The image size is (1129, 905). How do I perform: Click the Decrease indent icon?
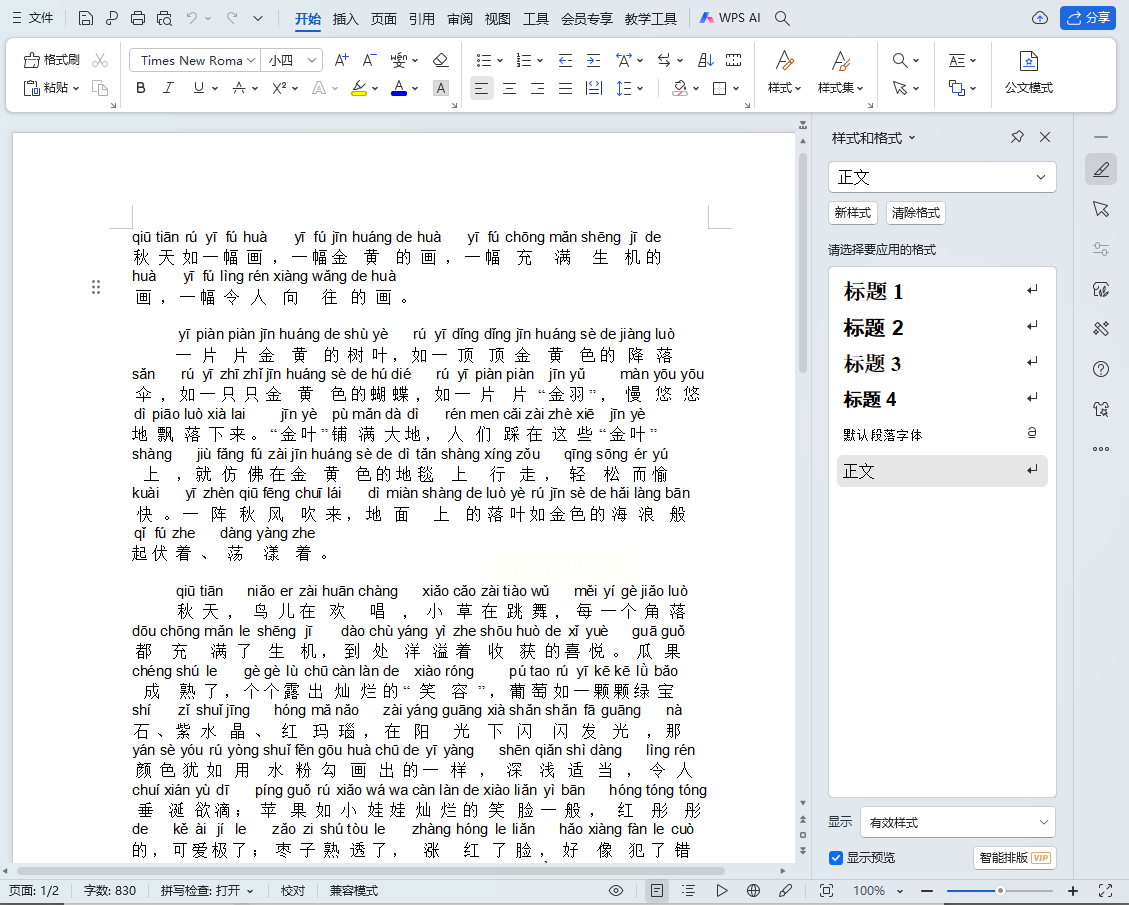tap(565, 60)
